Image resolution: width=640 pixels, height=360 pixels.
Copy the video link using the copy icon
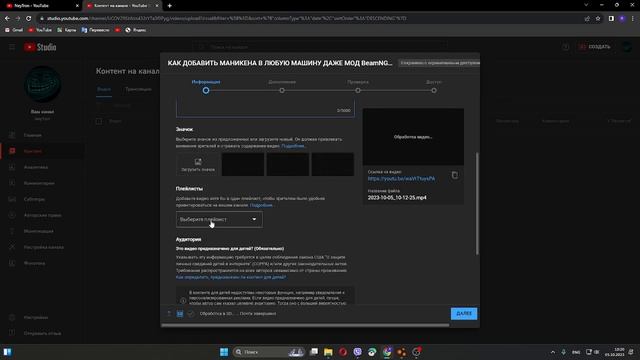[x=455, y=175]
